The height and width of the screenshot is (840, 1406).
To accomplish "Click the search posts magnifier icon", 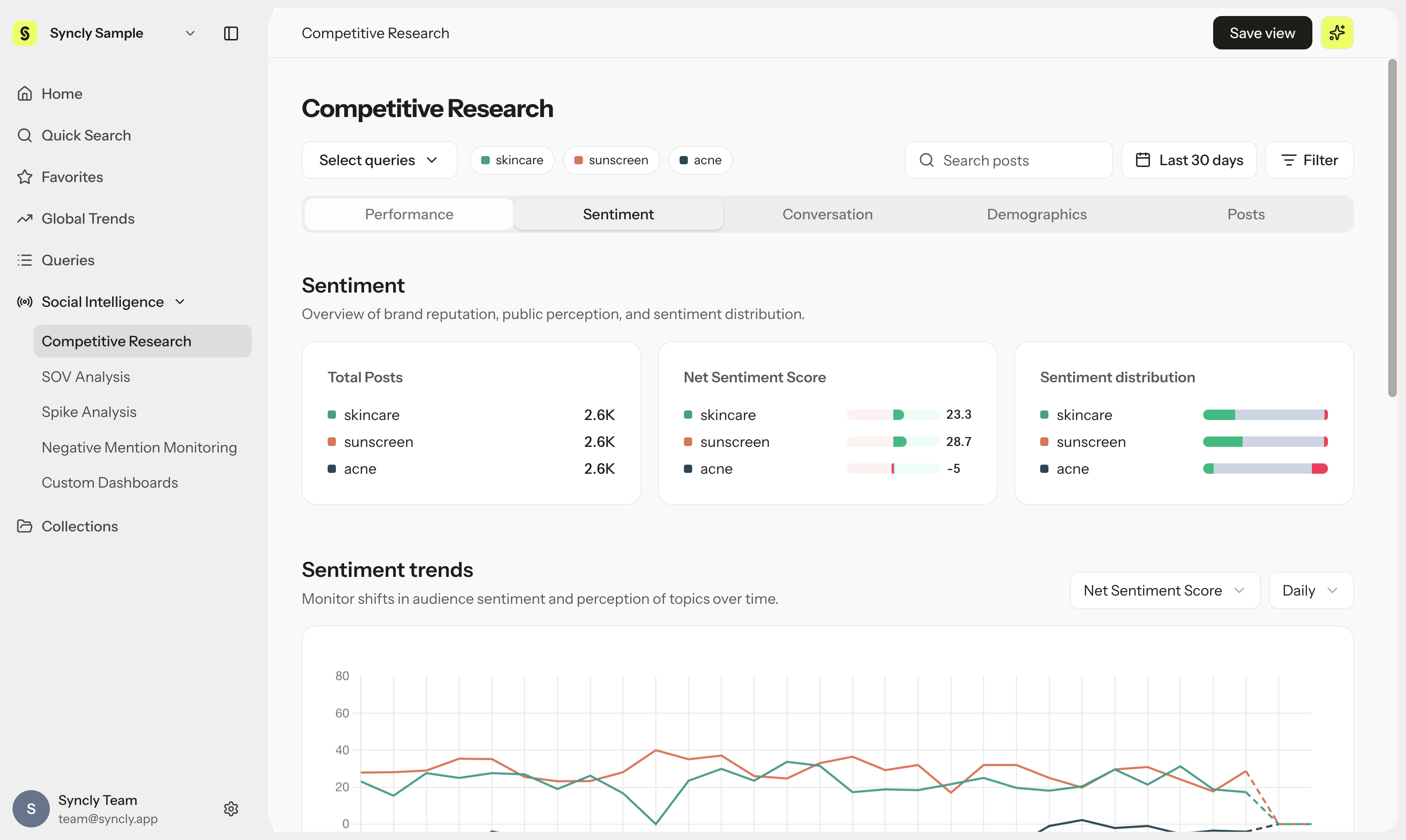I will [x=927, y=160].
